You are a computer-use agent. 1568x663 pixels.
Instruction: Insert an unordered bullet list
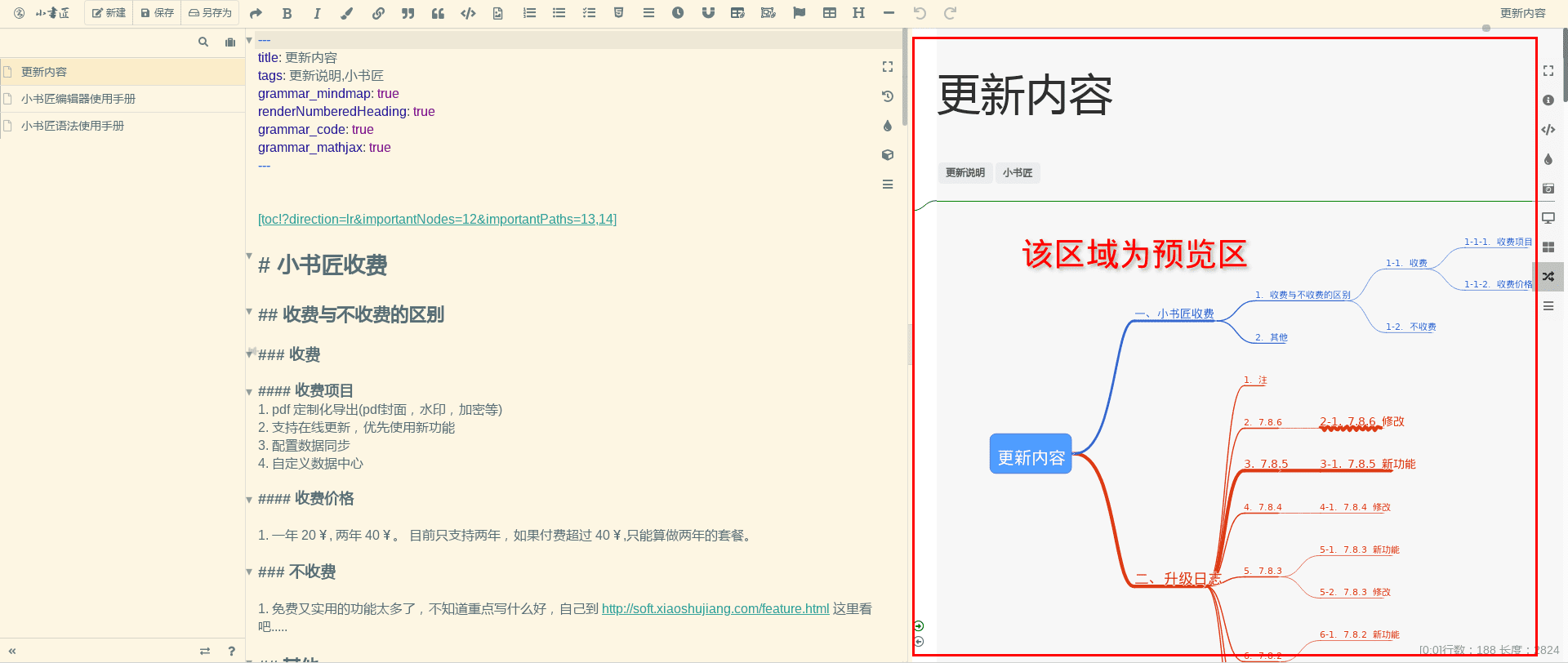559,13
